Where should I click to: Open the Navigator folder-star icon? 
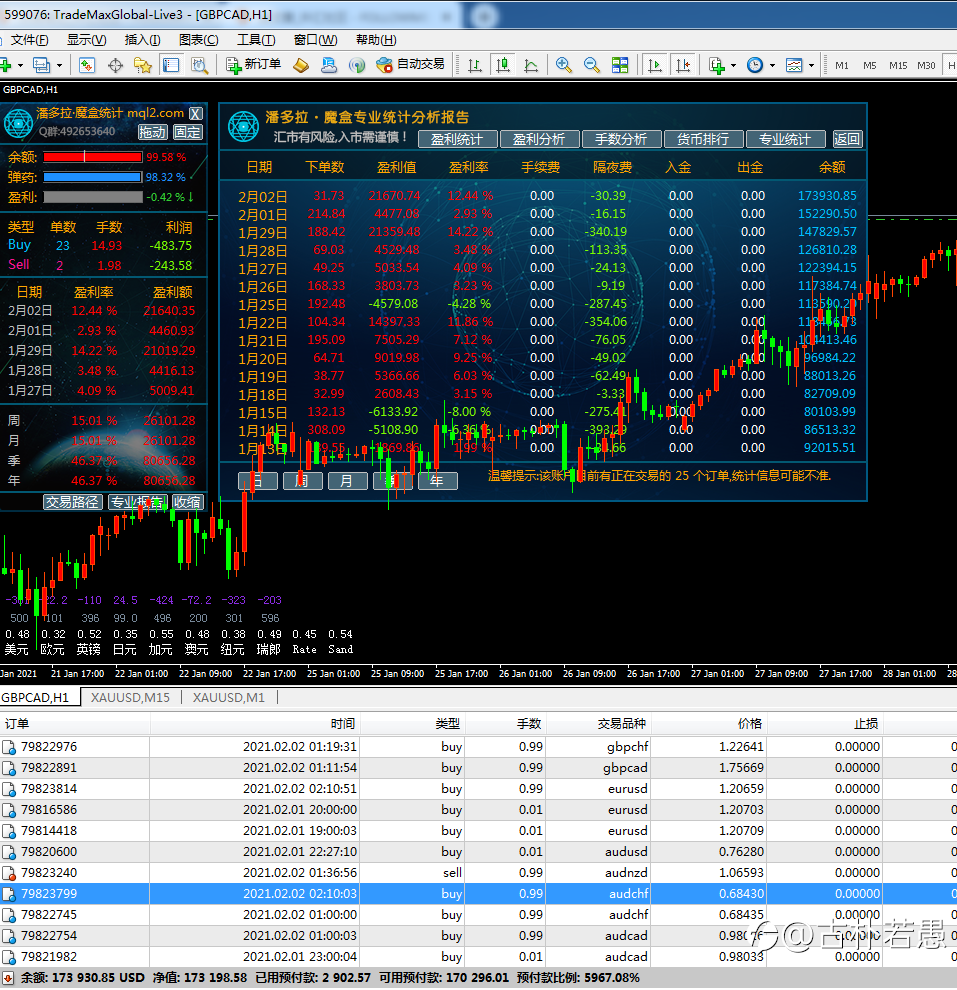(143, 65)
